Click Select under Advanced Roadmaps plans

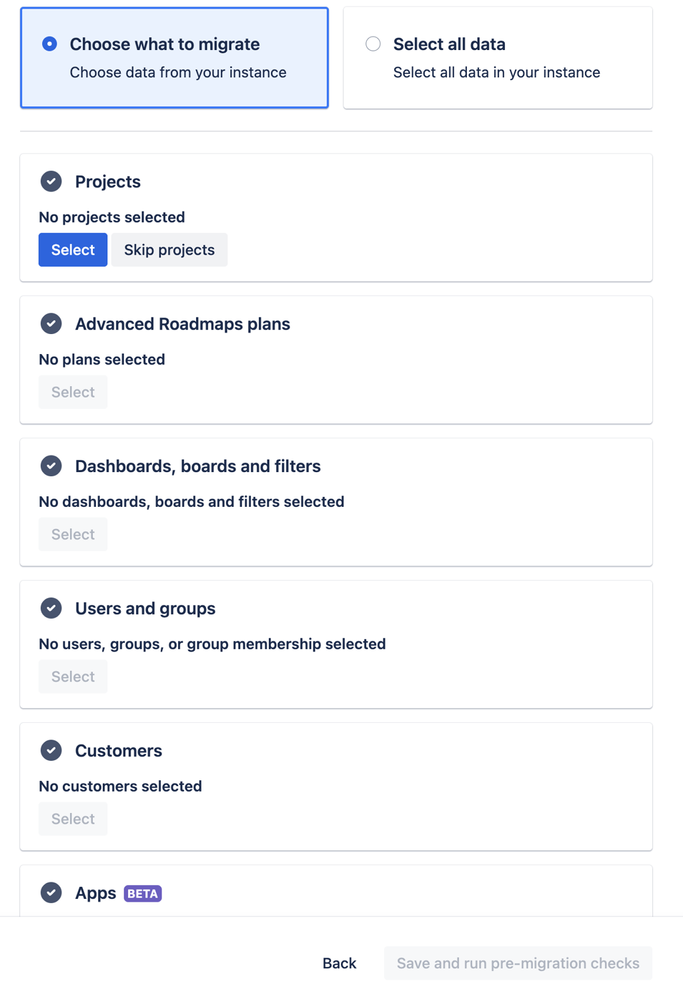click(73, 392)
